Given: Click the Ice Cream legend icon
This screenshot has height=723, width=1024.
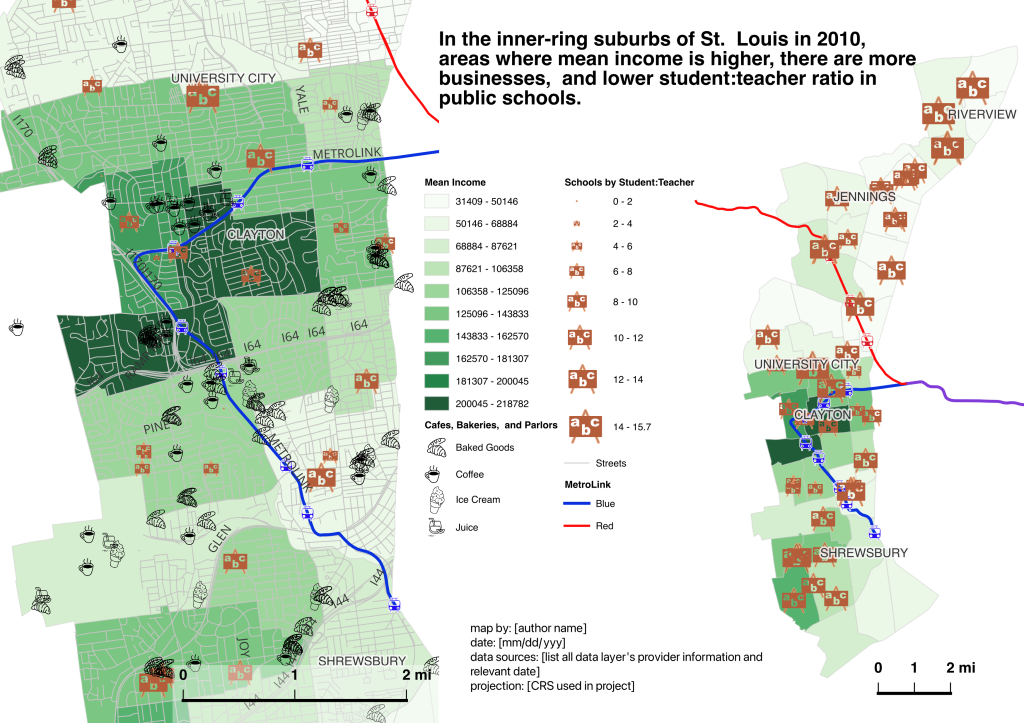Looking at the screenshot, I should click(x=435, y=500).
